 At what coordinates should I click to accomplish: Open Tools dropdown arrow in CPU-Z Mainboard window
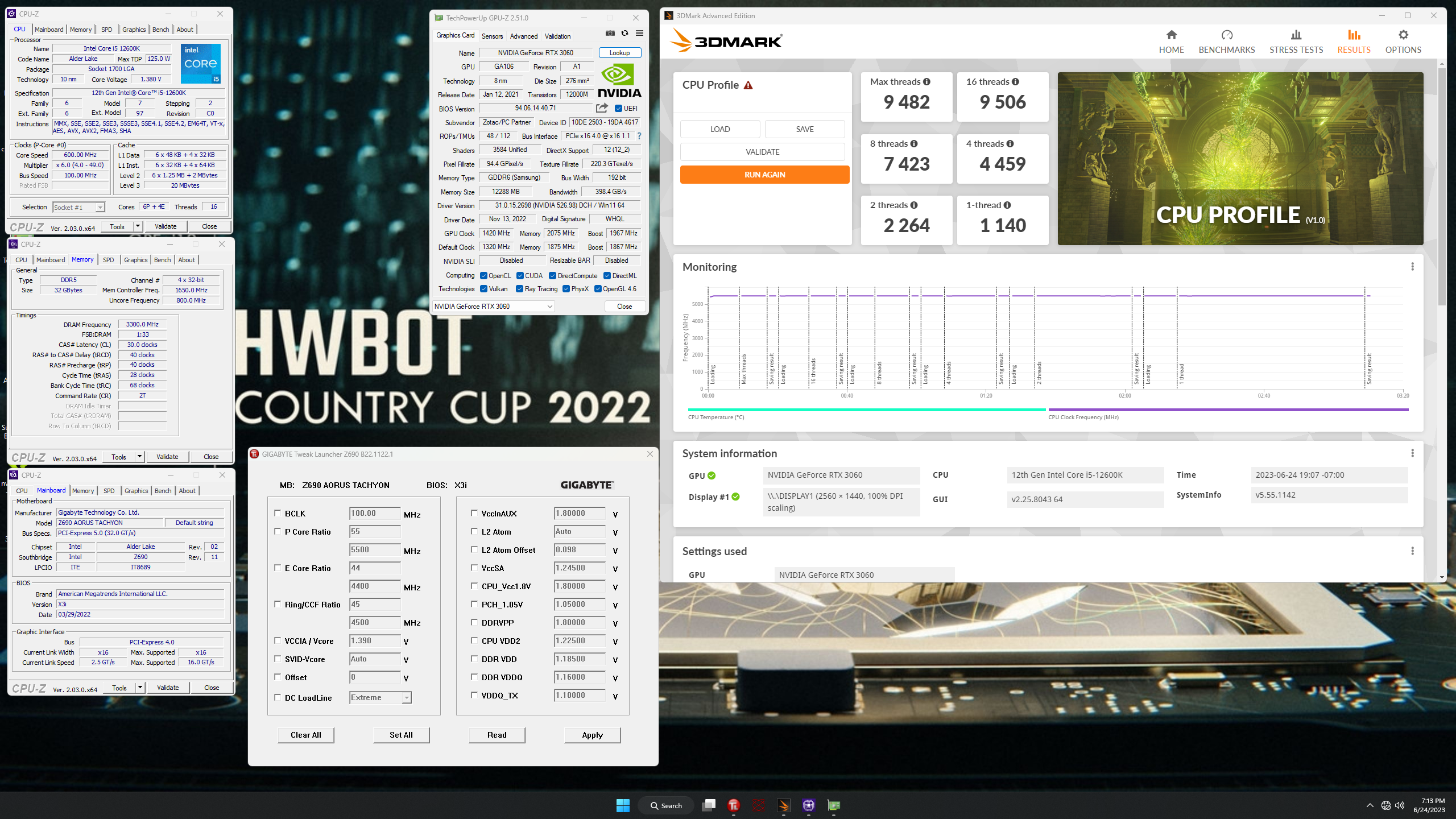coord(140,688)
